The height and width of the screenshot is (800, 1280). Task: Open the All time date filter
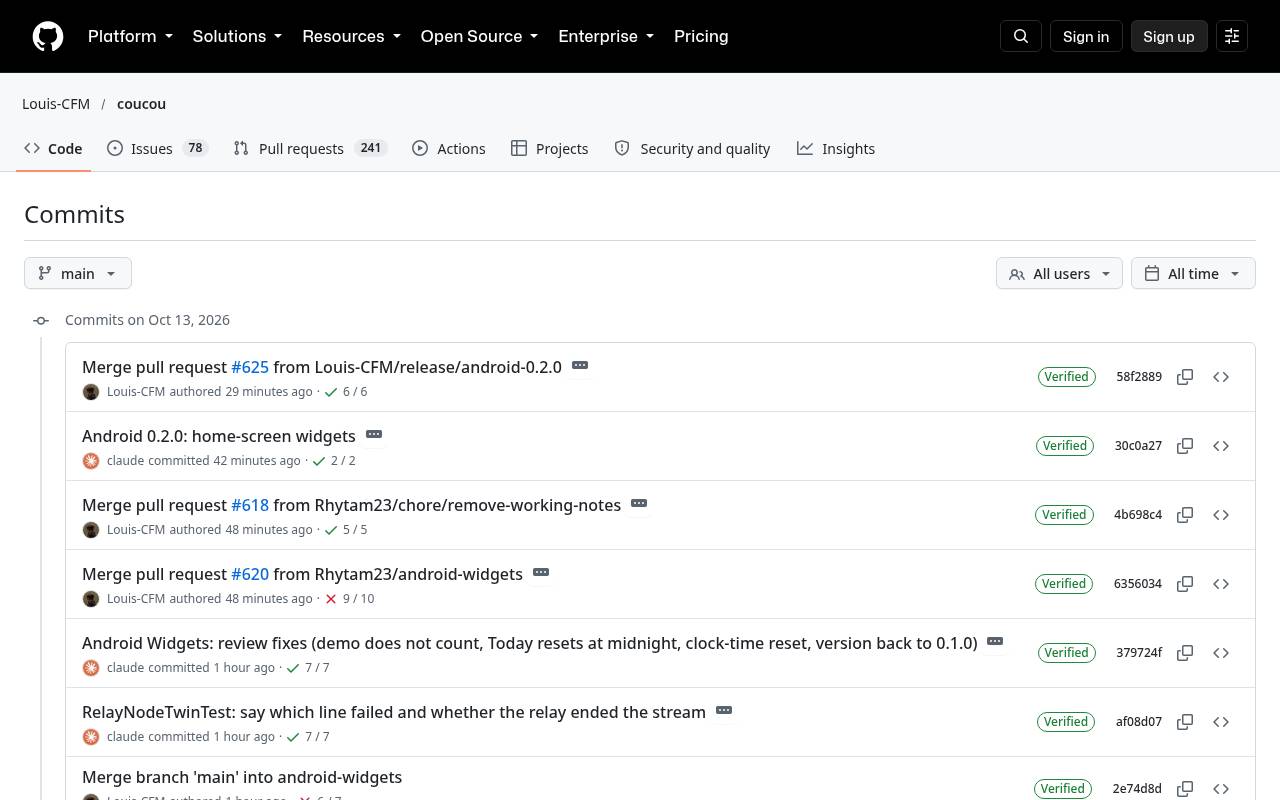1193,273
